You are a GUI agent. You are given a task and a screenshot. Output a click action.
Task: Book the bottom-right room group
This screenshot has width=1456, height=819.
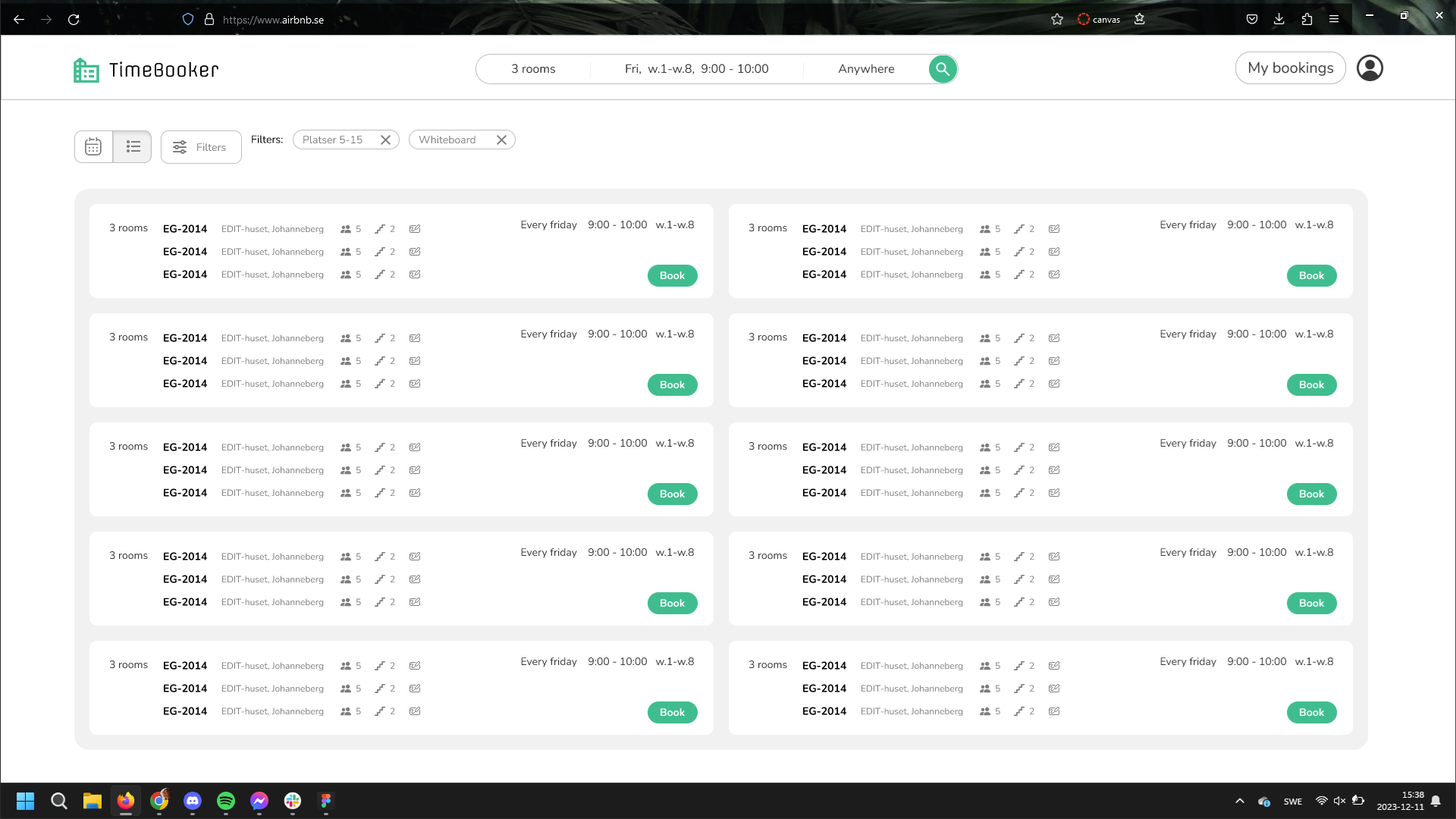coord(1311,712)
